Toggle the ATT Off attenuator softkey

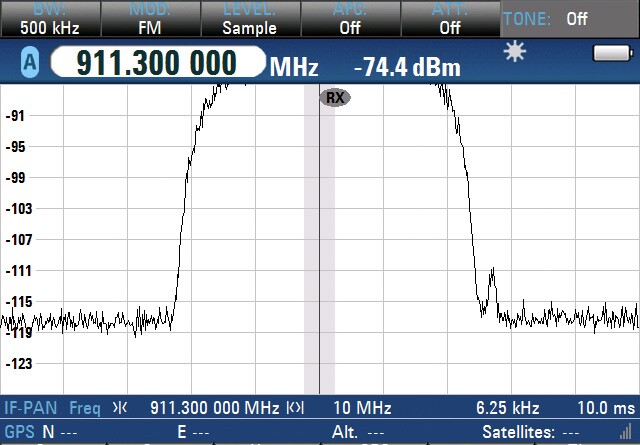point(450,19)
